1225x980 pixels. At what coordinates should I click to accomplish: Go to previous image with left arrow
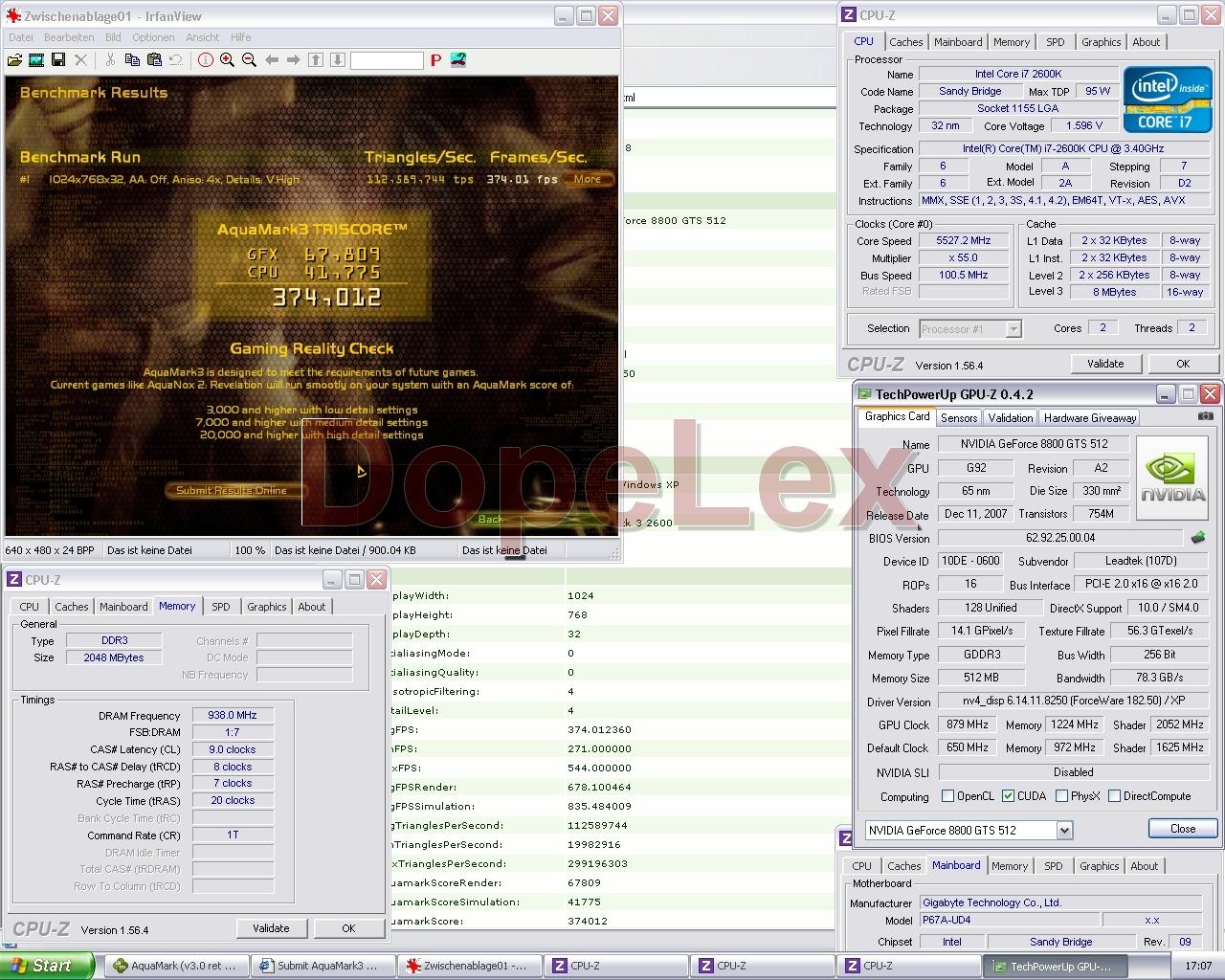272,60
